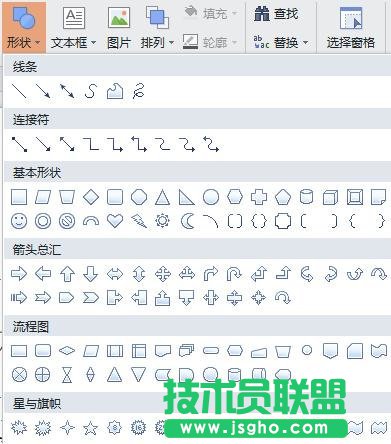
Task: Select the crescent moon shape
Action: click(x=187, y=221)
